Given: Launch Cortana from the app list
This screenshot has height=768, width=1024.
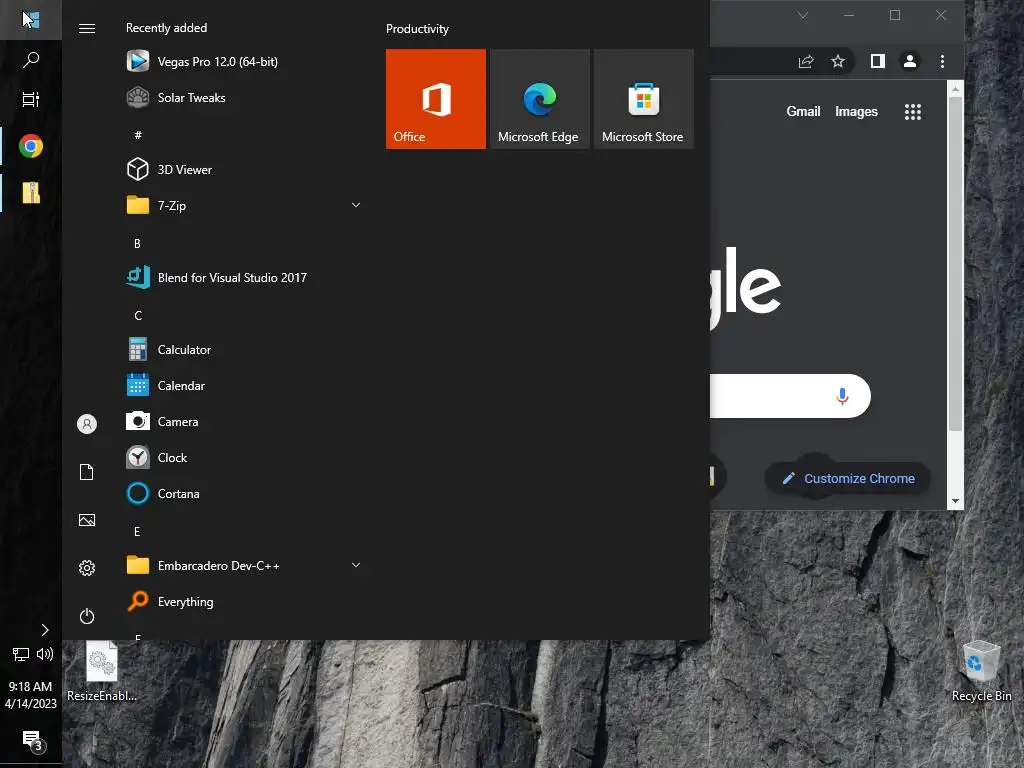Looking at the screenshot, I should (x=243, y=494).
